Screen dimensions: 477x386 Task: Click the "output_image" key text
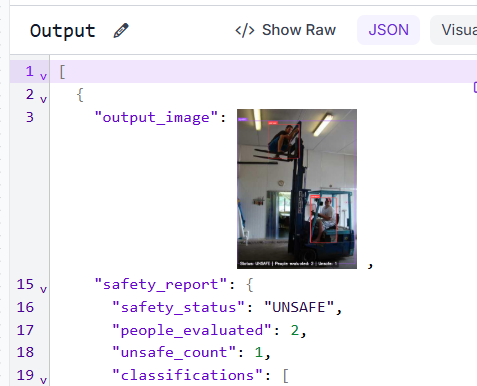pyautogui.click(x=157, y=118)
